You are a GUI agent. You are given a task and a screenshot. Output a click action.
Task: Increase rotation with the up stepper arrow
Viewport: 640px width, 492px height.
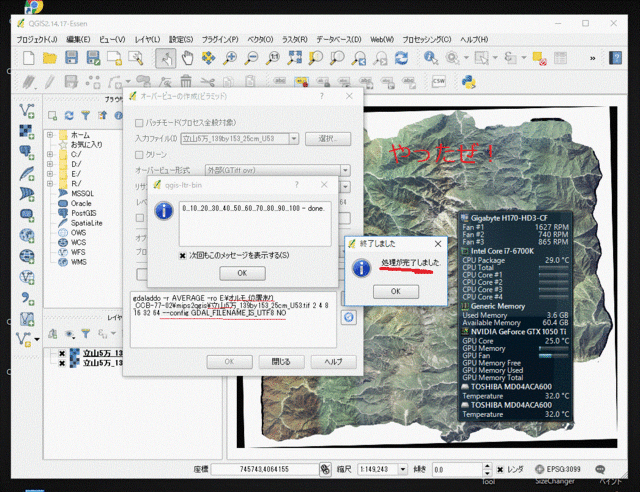(487, 466)
